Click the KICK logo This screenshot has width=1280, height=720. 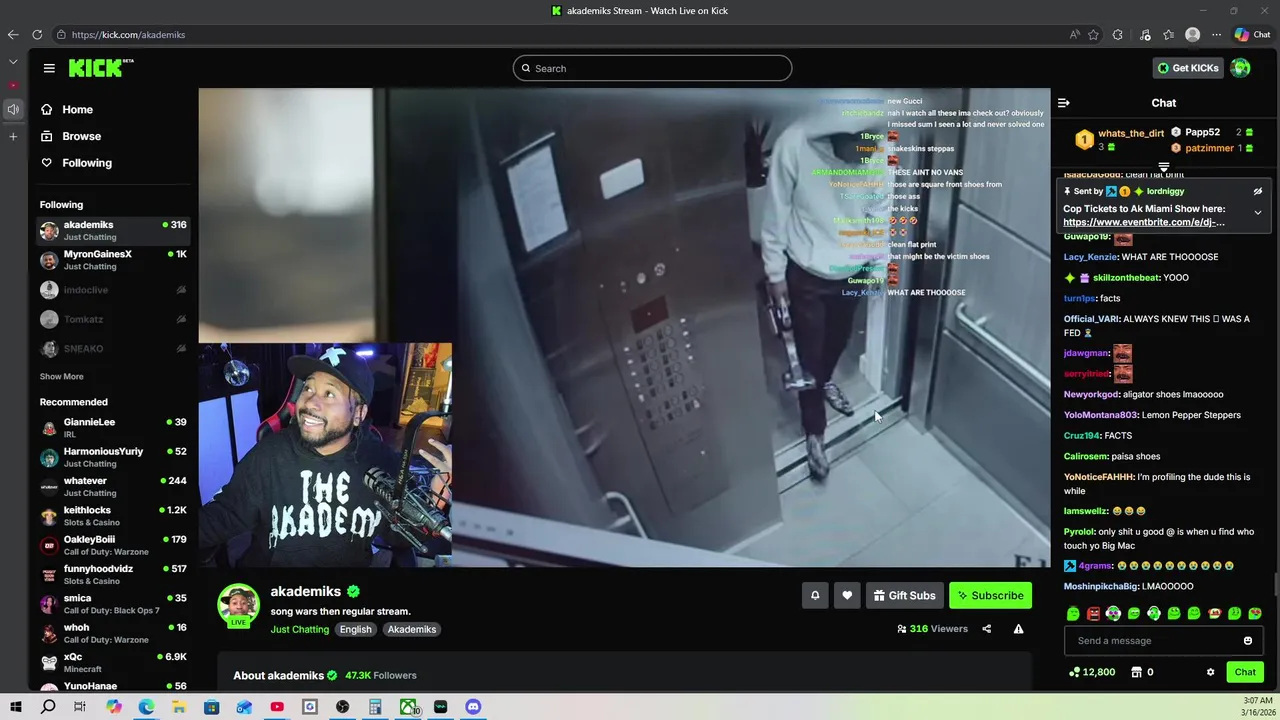tap(100, 68)
